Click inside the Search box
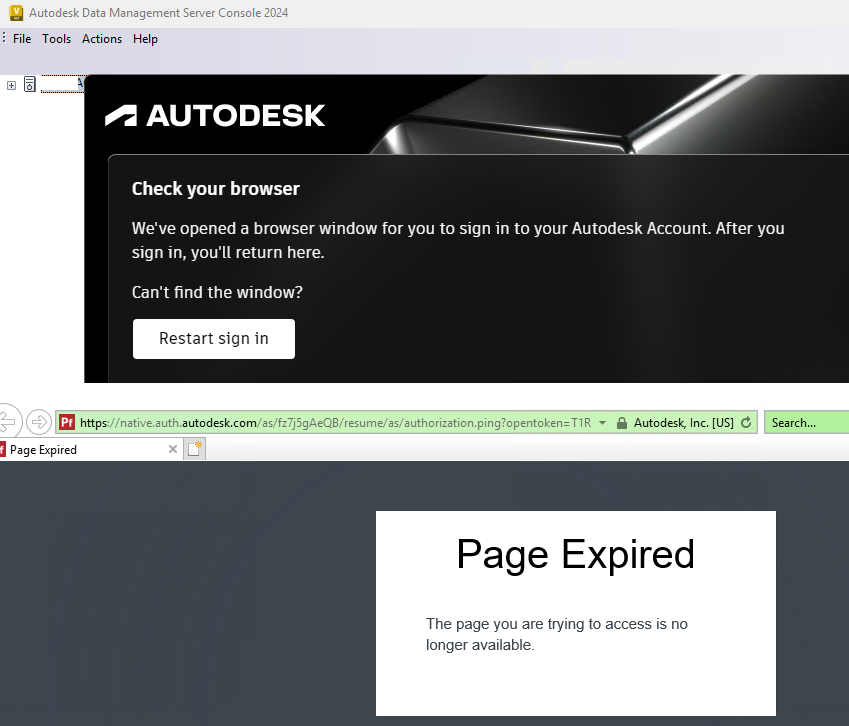This screenshot has width=849, height=726. tap(806, 421)
